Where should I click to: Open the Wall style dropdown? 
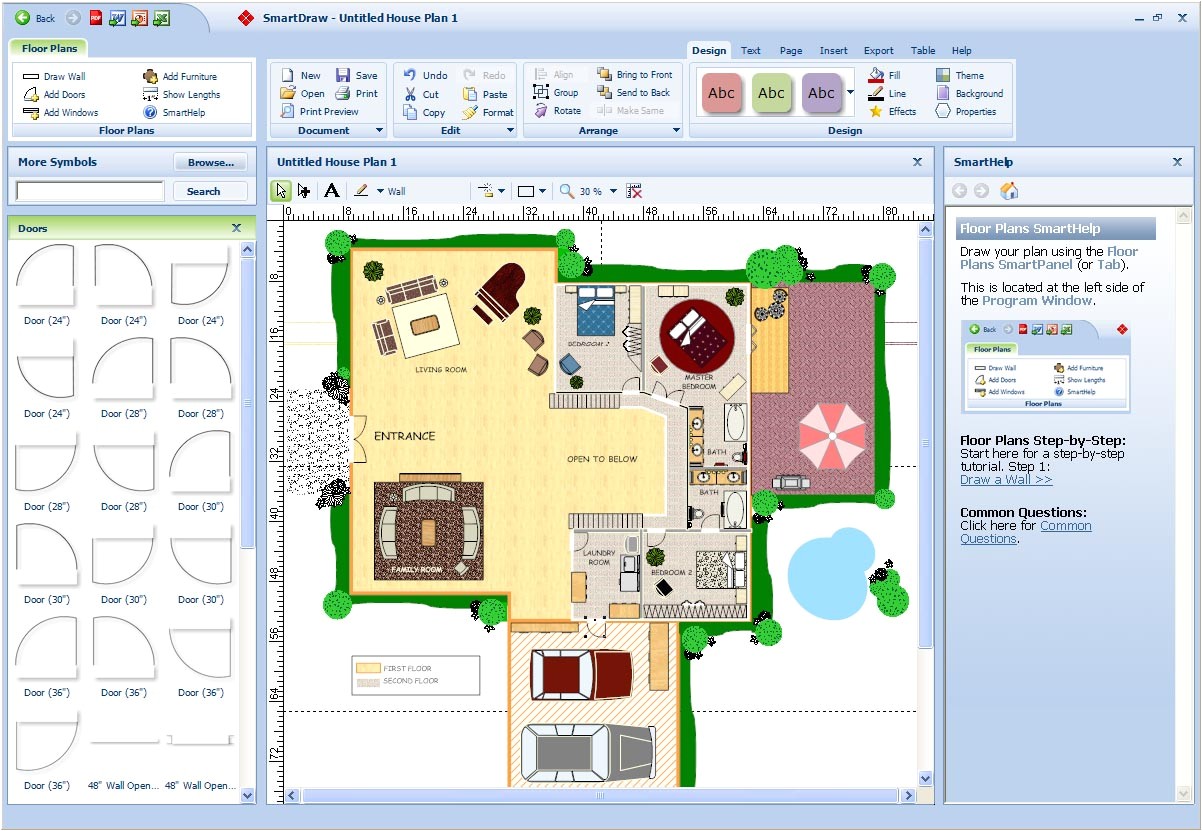pyautogui.click(x=379, y=191)
